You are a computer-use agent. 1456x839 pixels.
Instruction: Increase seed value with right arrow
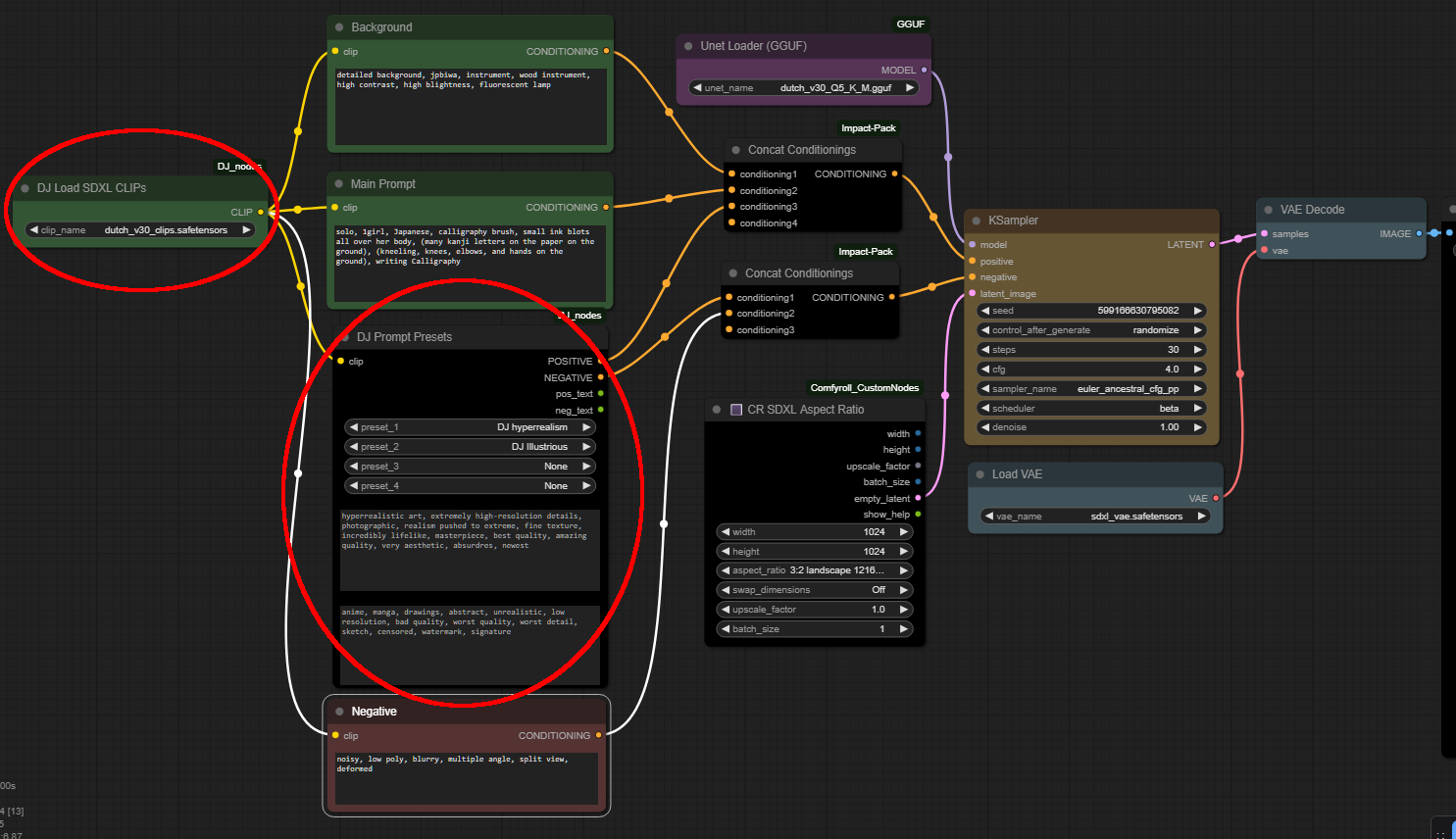tap(1197, 311)
